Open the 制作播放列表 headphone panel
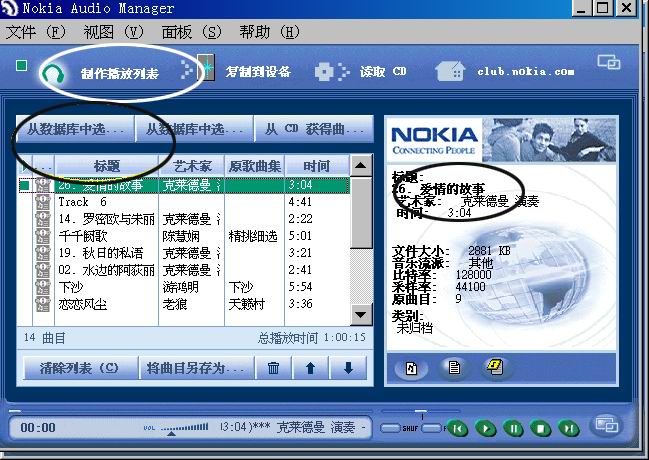 (x=99, y=74)
